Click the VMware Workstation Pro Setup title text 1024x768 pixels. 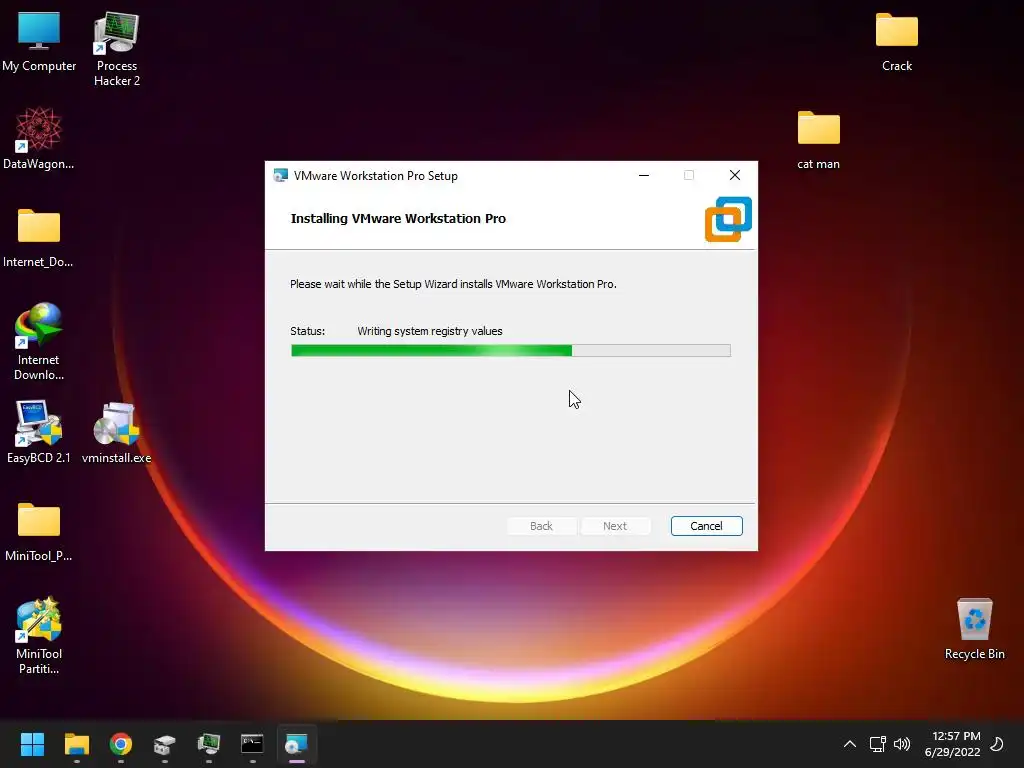[376, 176]
